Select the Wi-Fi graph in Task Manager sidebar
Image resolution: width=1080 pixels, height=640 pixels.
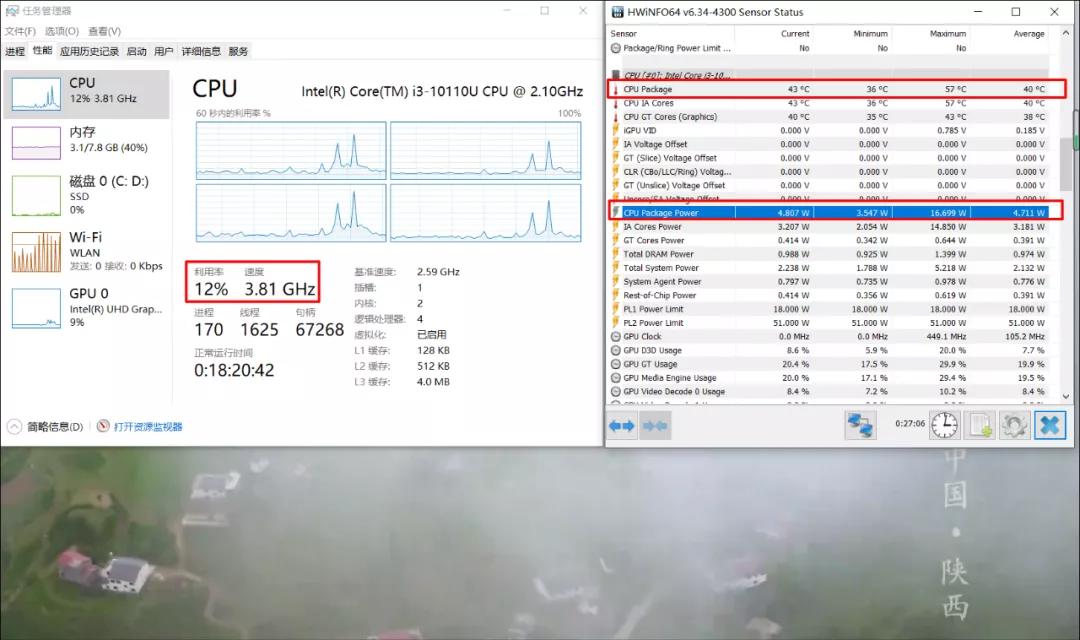88,248
